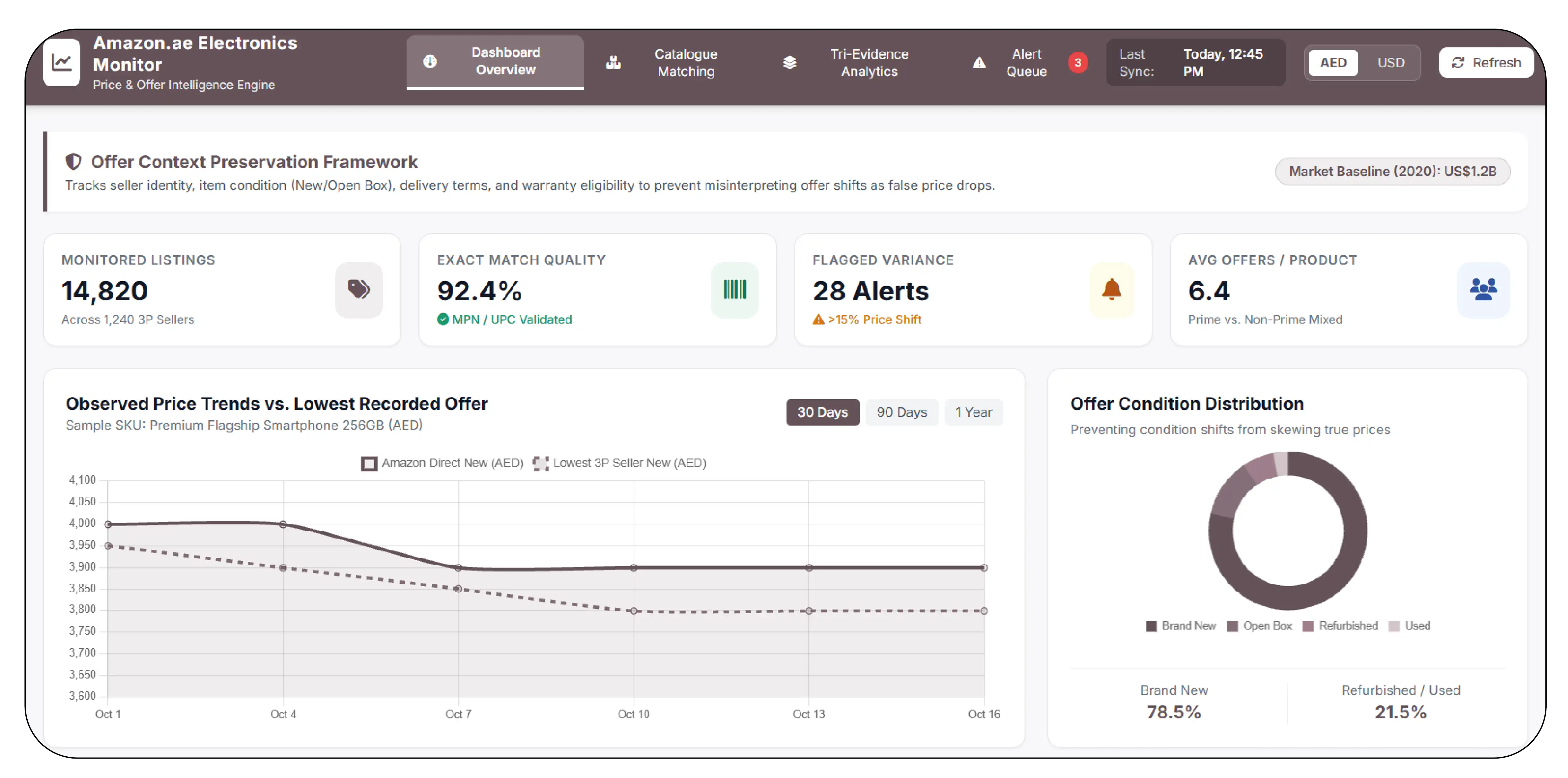
Task: Toggle Refurbished legend swatch
Action: point(1307,626)
